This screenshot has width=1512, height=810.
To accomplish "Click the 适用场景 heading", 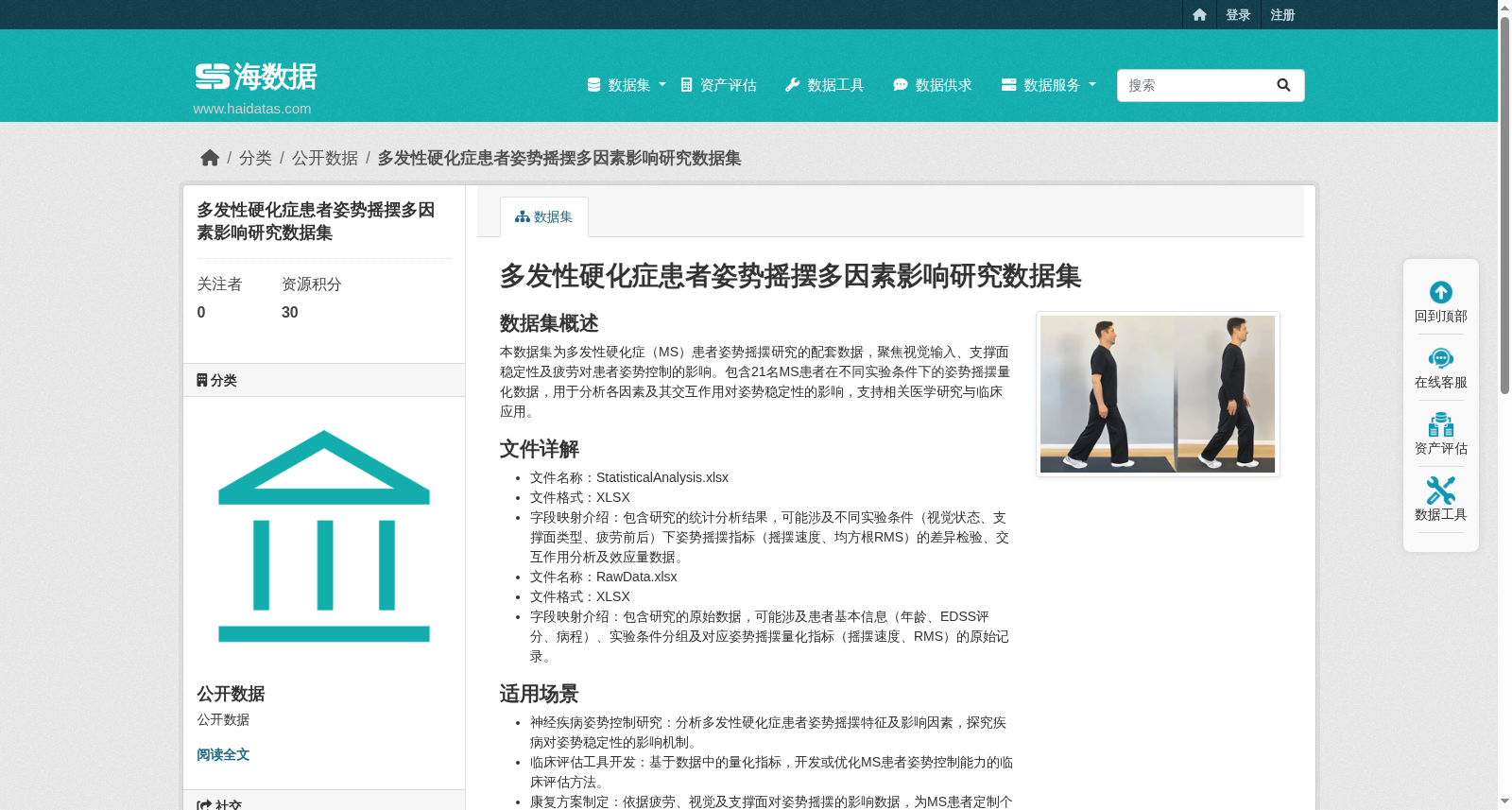I will (x=540, y=694).
